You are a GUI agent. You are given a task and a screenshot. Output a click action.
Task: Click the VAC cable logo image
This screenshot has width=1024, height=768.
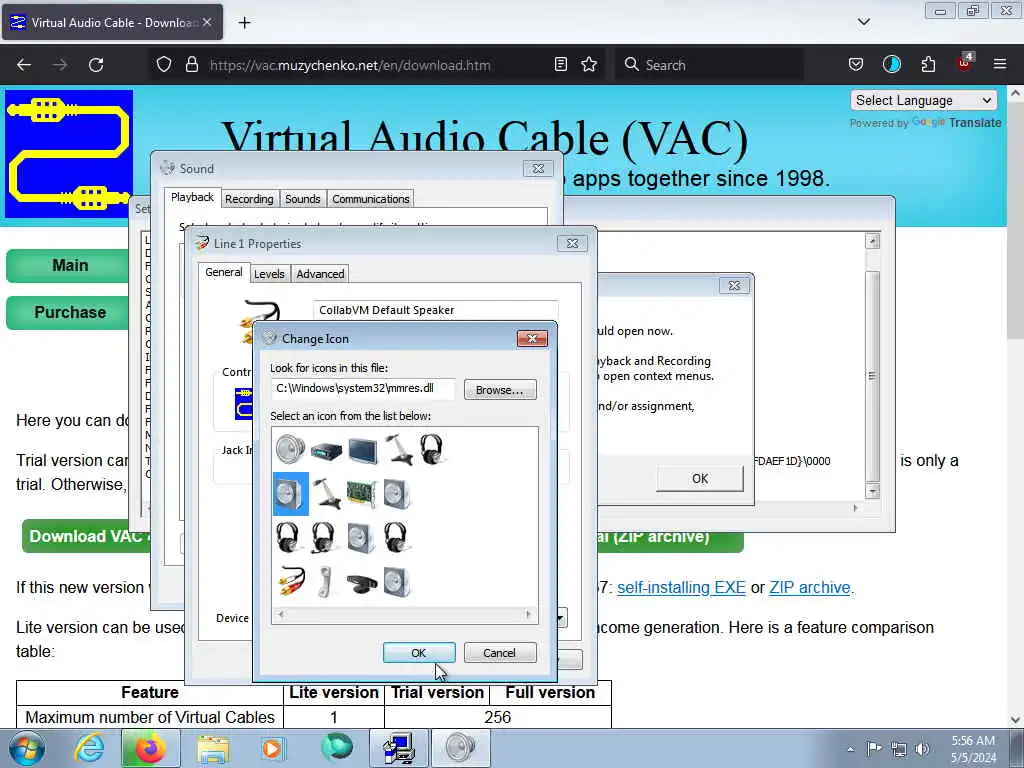pos(69,154)
